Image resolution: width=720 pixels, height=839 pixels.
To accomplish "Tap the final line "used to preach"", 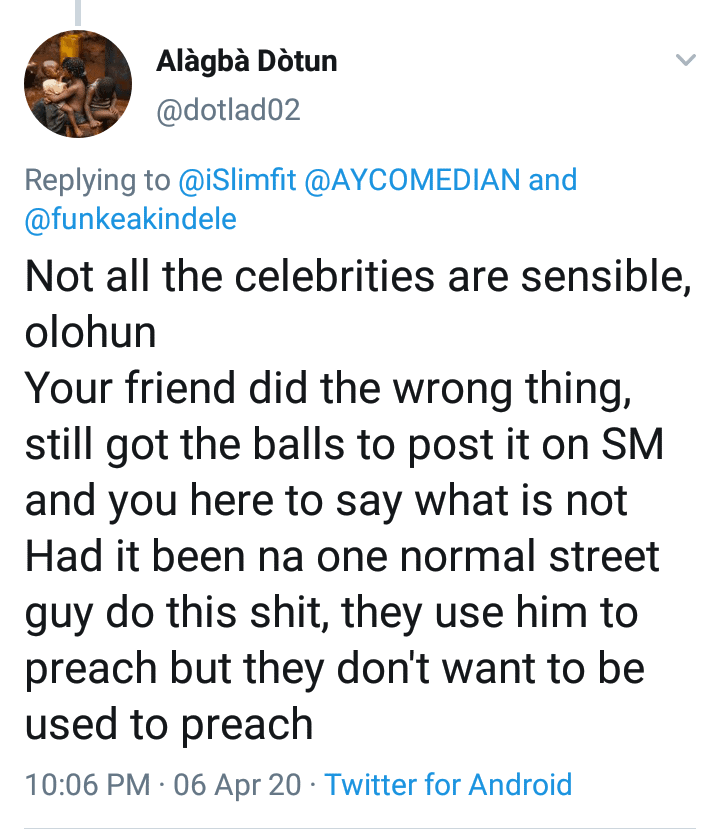I will tap(169, 724).
